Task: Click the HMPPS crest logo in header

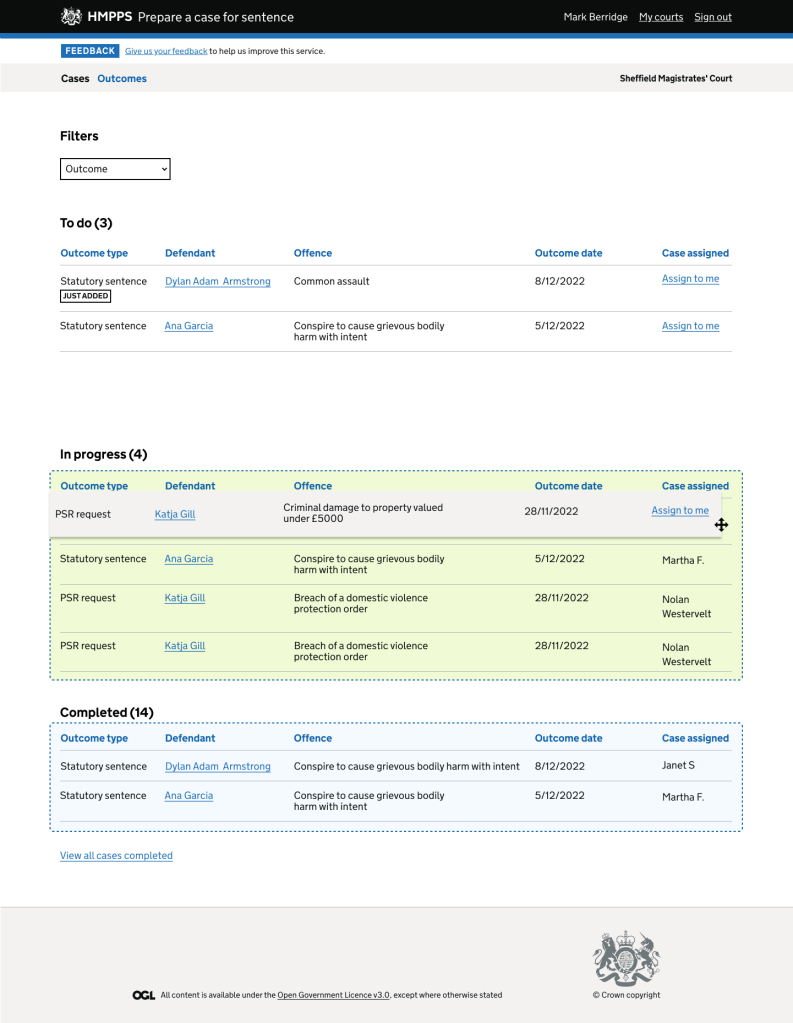Action: 71,17
